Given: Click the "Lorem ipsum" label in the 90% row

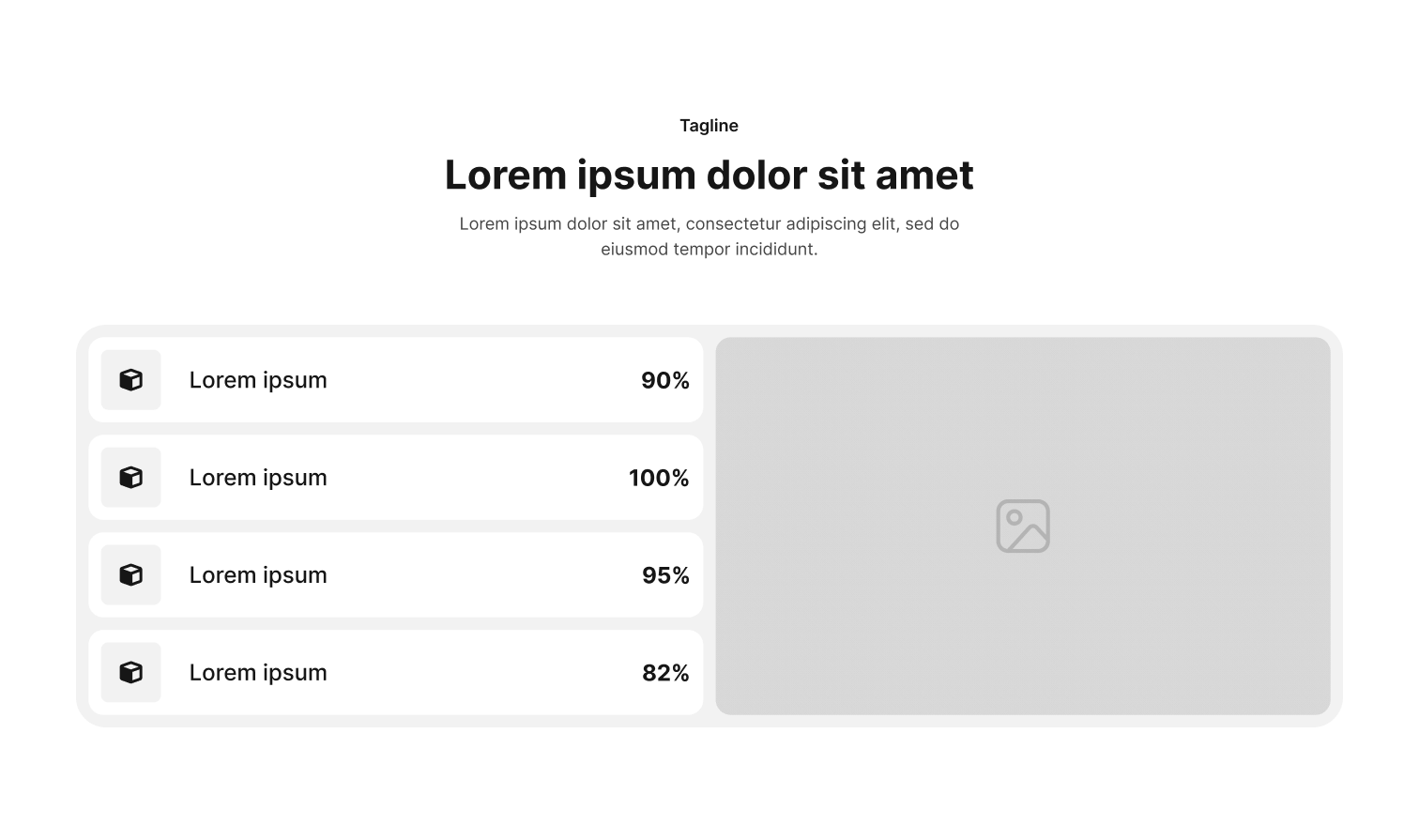Looking at the screenshot, I should coord(258,380).
